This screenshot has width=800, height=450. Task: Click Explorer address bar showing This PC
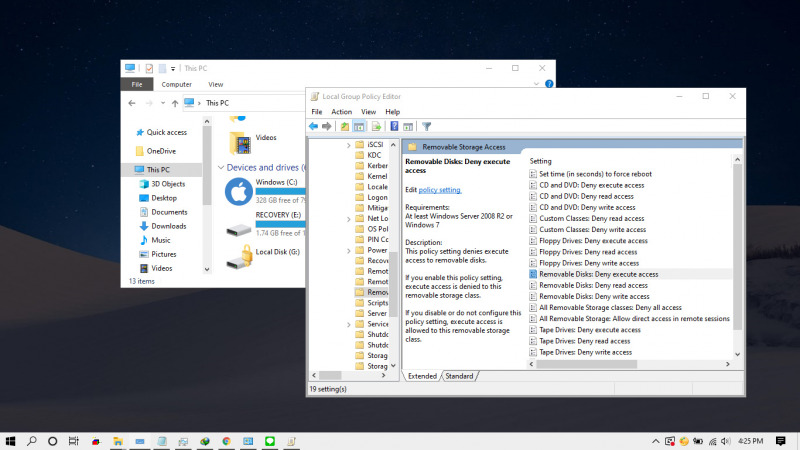(x=245, y=103)
